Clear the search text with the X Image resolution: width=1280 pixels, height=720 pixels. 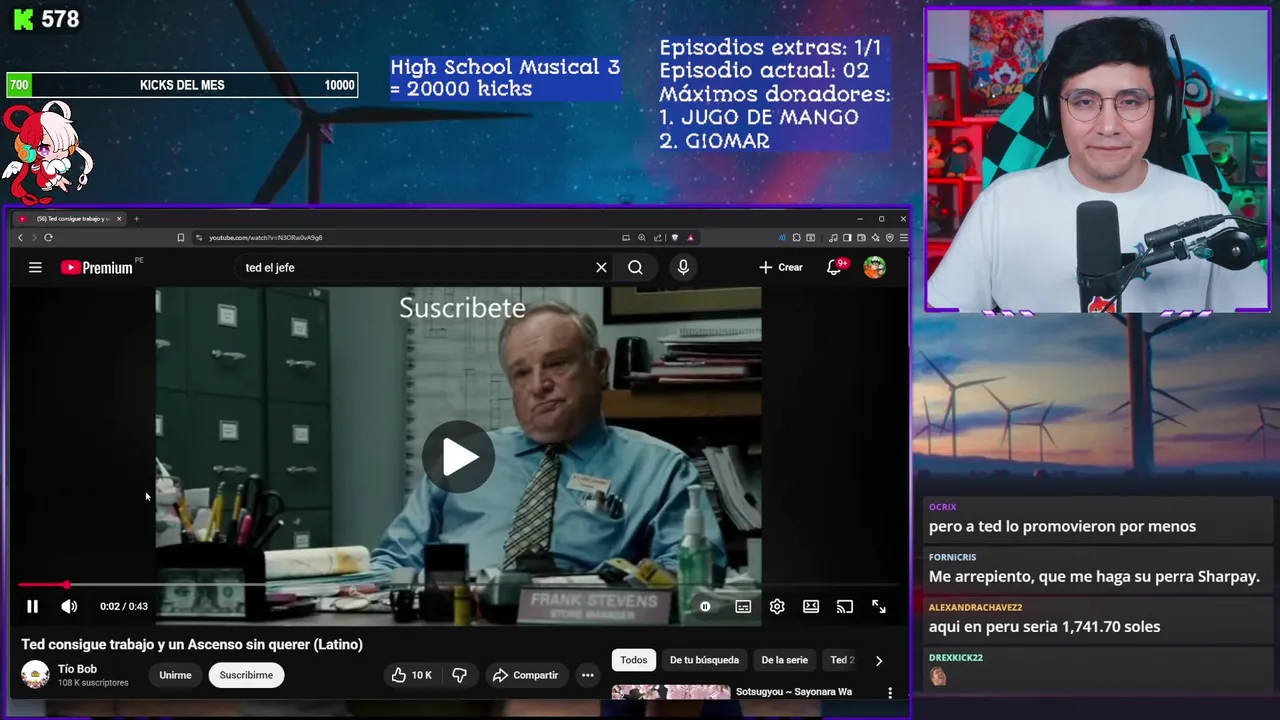point(601,267)
